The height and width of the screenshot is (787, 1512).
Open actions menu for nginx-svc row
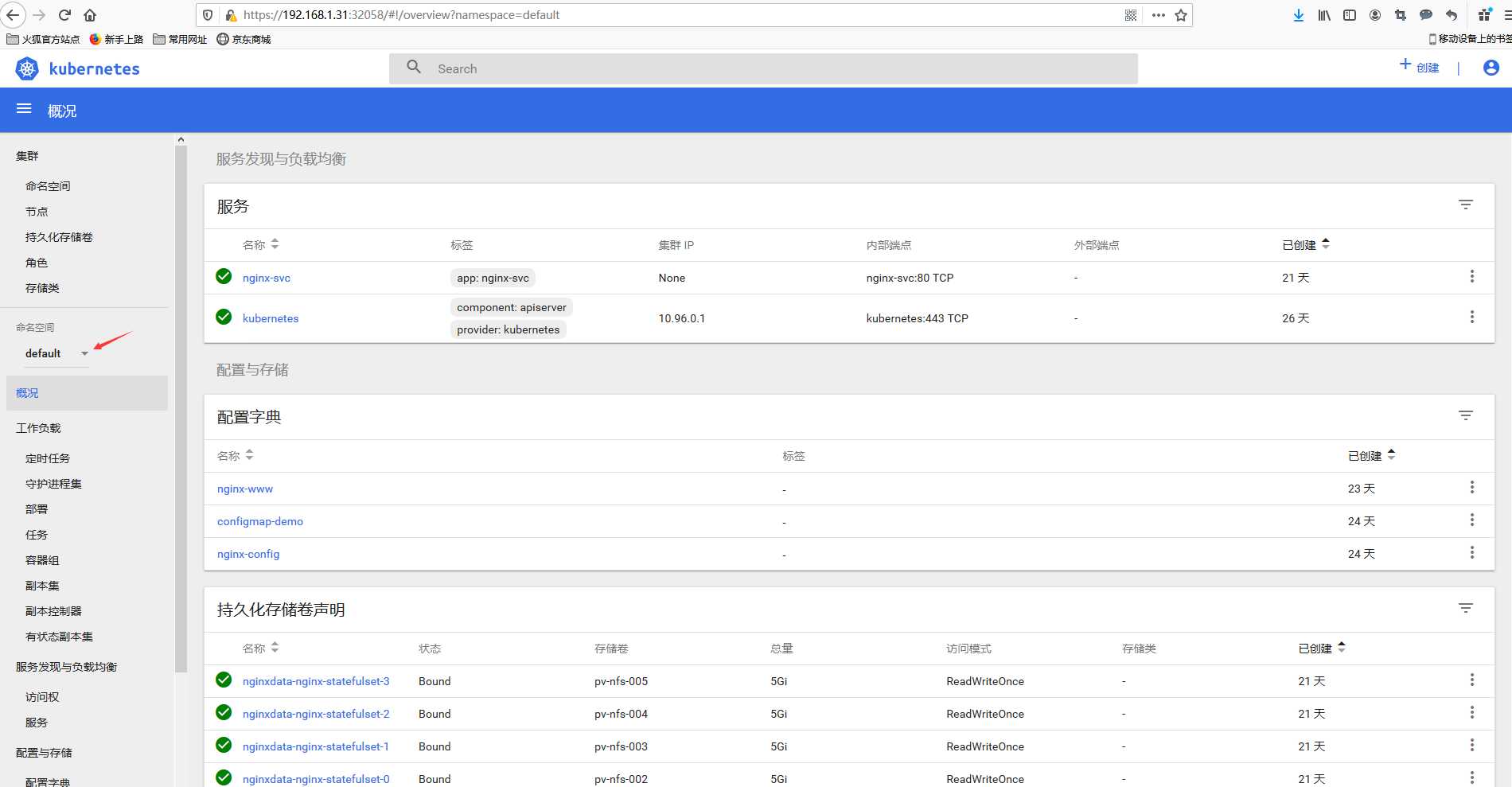coord(1472,277)
